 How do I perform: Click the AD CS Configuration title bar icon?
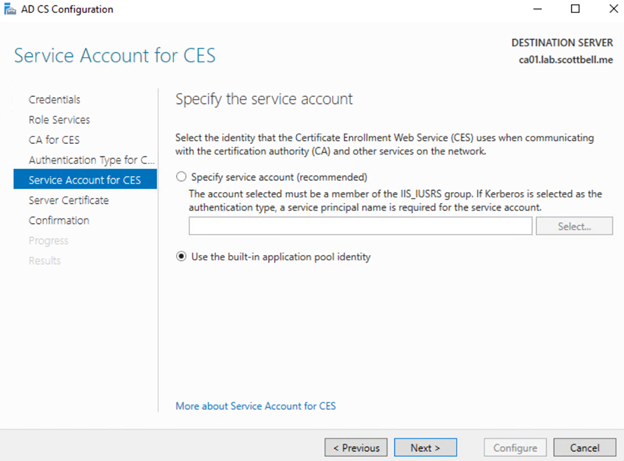[x=11, y=10]
